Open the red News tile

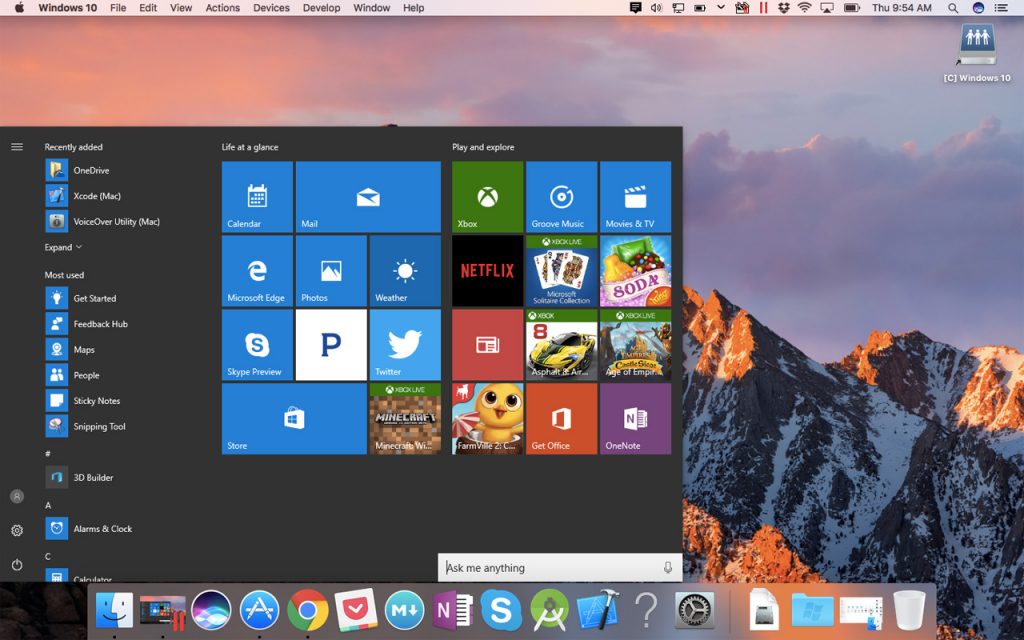pyautogui.click(x=488, y=345)
